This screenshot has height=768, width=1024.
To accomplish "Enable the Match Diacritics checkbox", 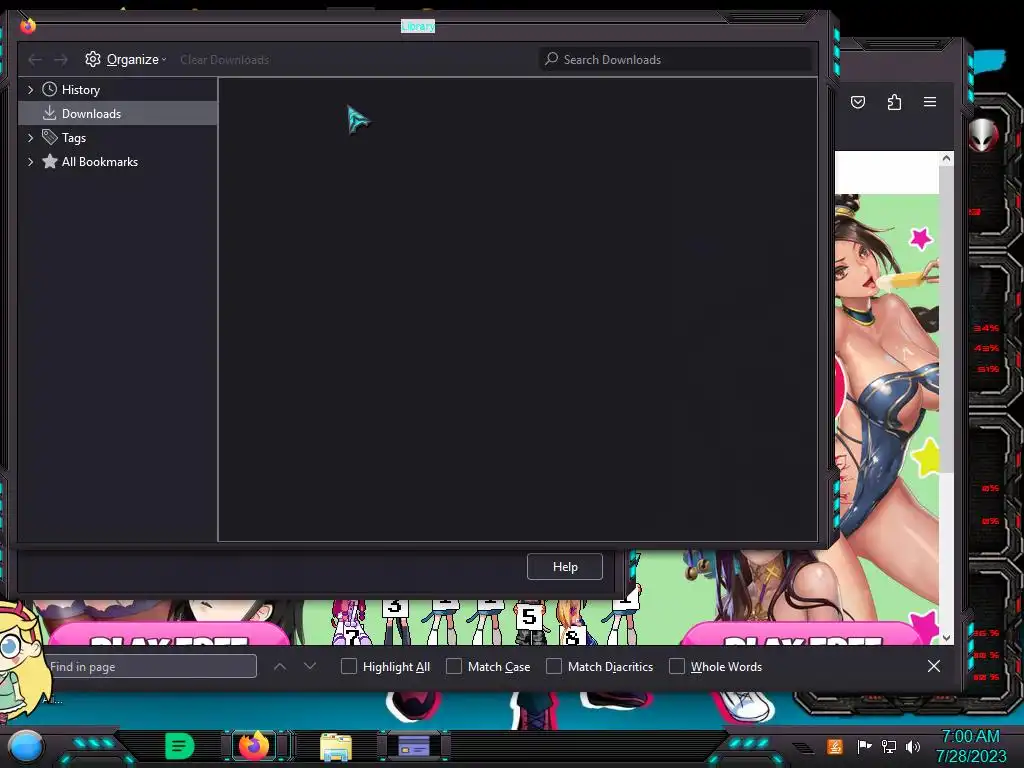I will pos(554,666).
